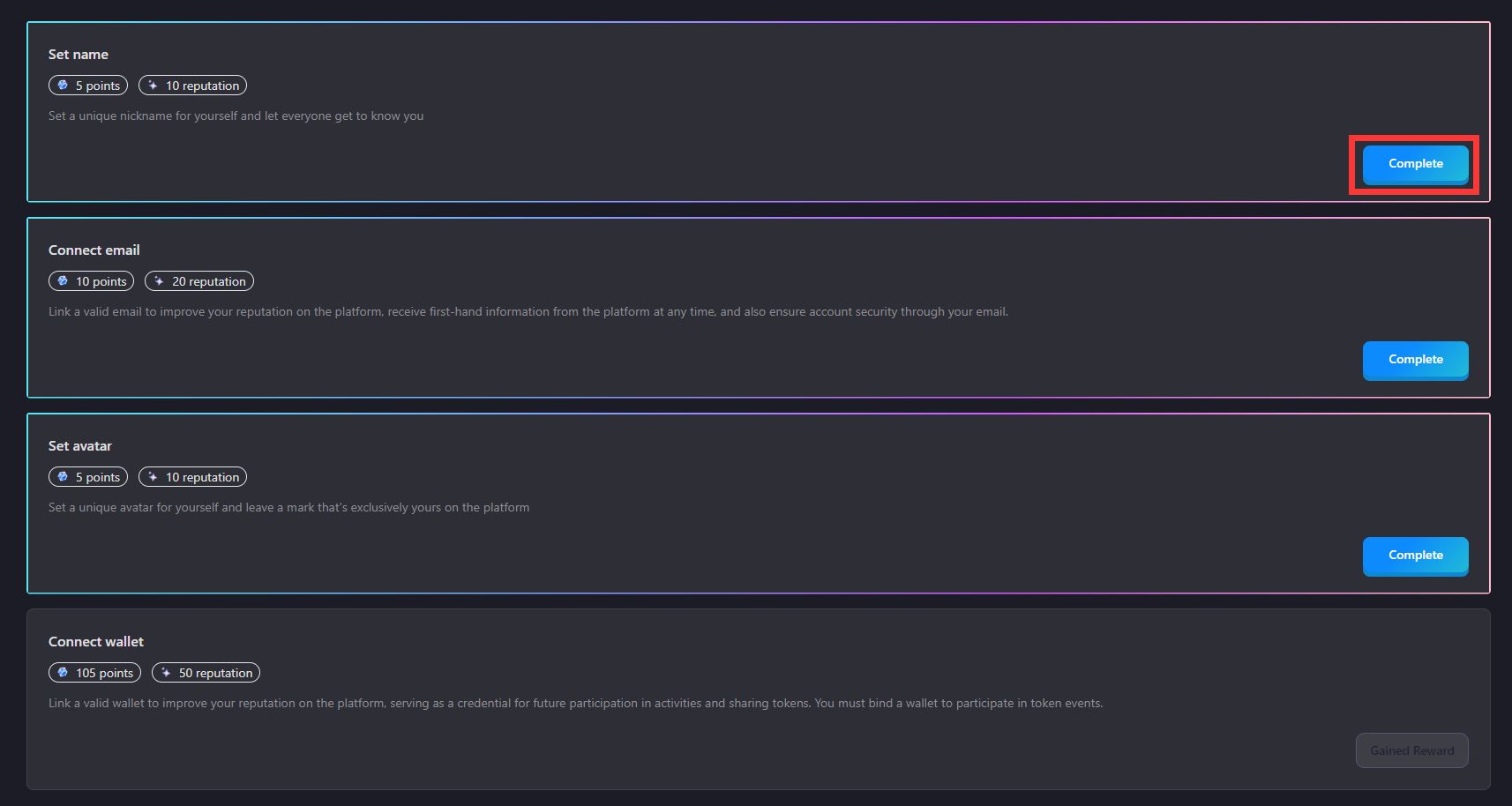Click reputation sparkle icon in Connect wallet badge

coord(166,673)
